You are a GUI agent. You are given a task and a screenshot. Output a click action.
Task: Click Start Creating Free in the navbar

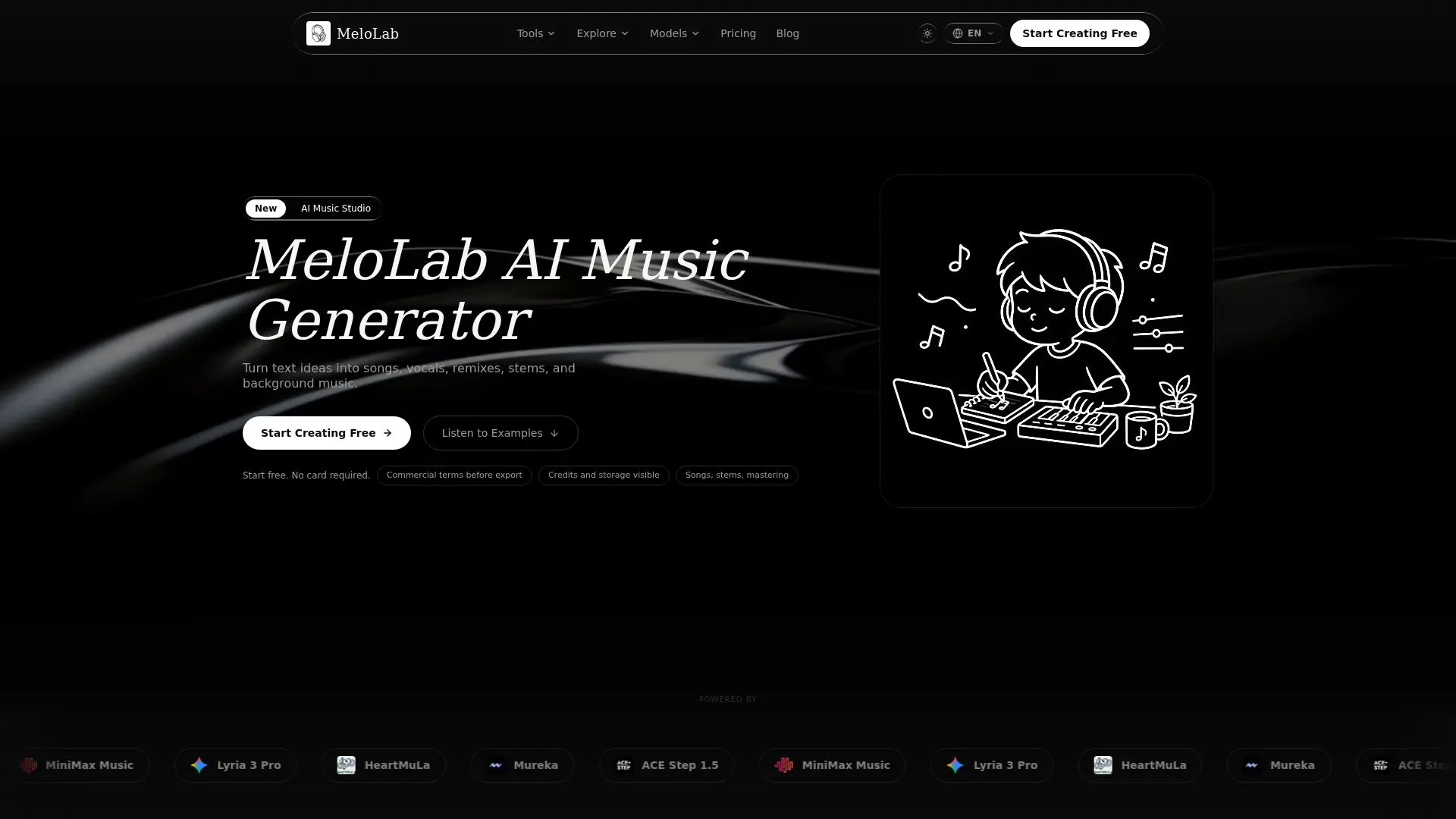(1080, 33)
